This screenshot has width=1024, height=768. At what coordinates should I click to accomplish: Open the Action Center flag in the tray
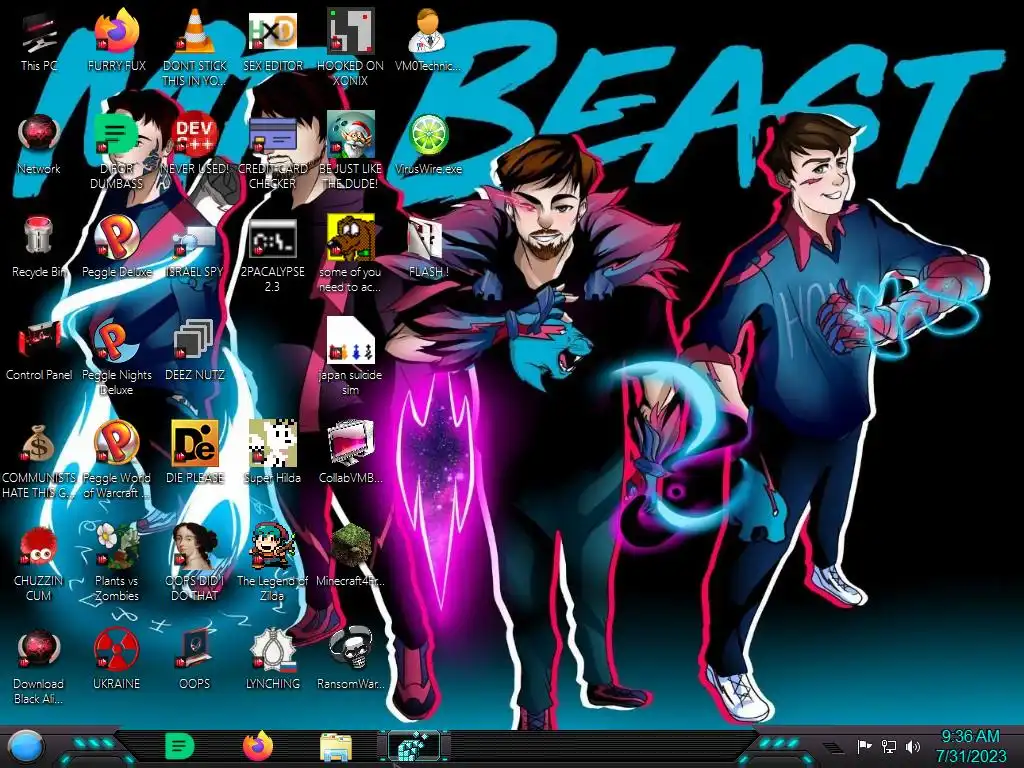click(x=864, y=746)
